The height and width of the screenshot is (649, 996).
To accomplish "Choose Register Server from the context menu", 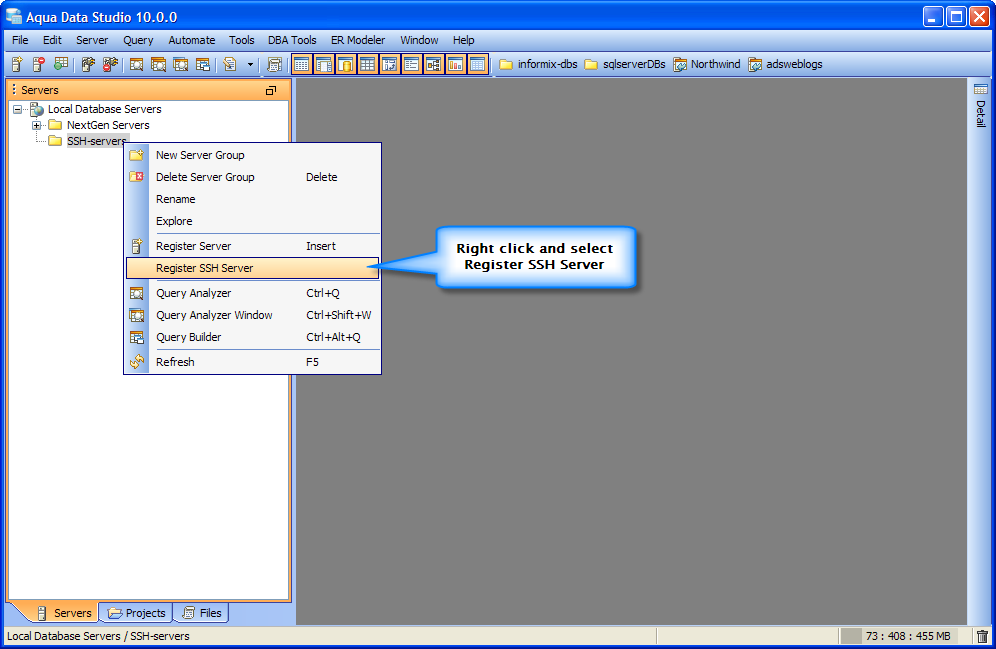I will pyautogui.click(x=253, y=246).
